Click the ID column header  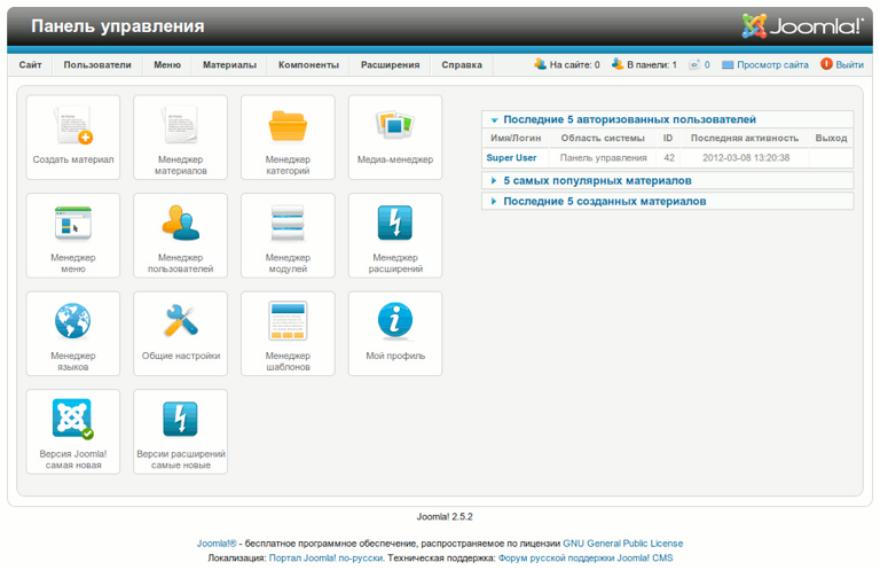pos(668,138)
